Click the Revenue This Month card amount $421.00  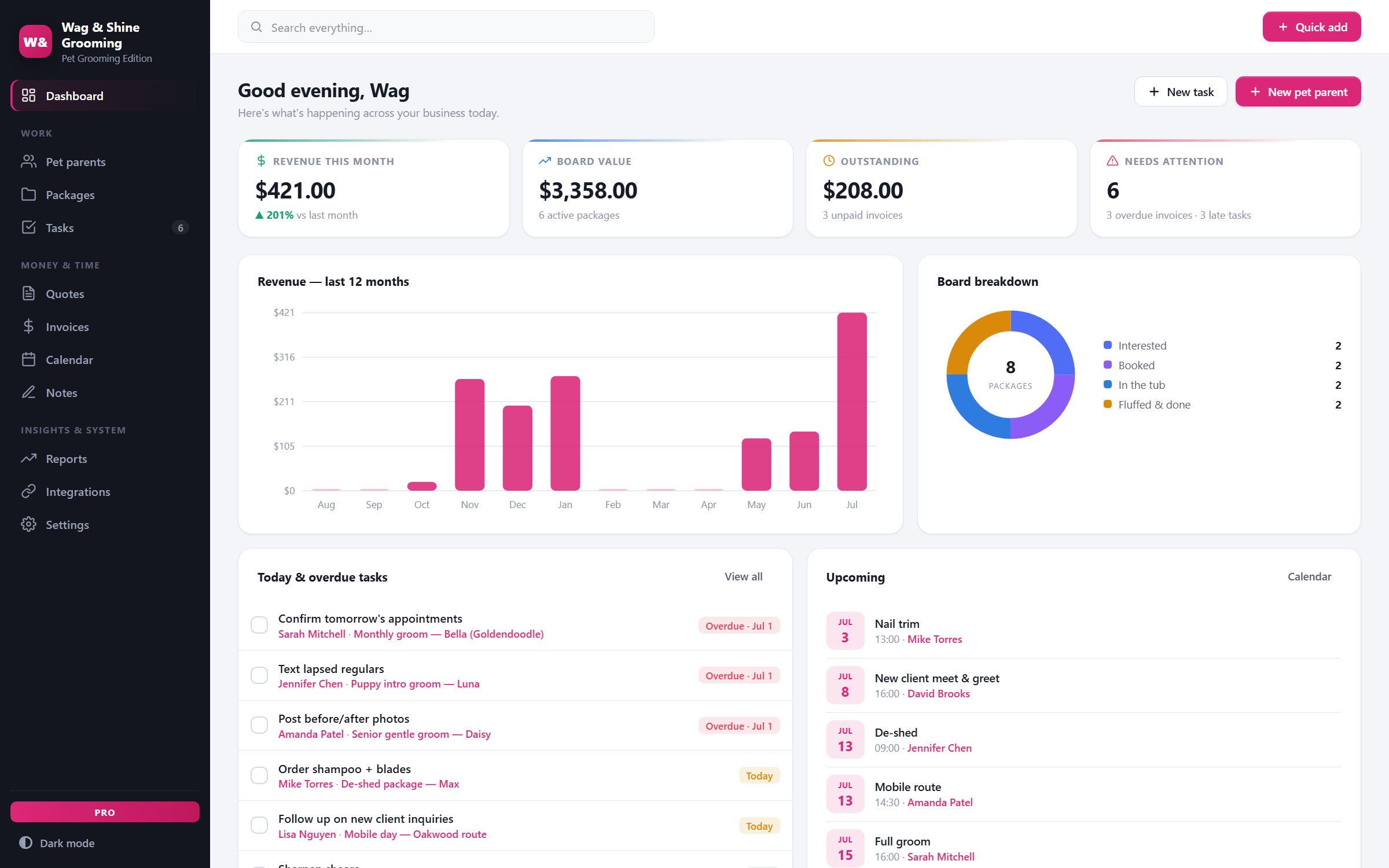(x=295, y=190)
